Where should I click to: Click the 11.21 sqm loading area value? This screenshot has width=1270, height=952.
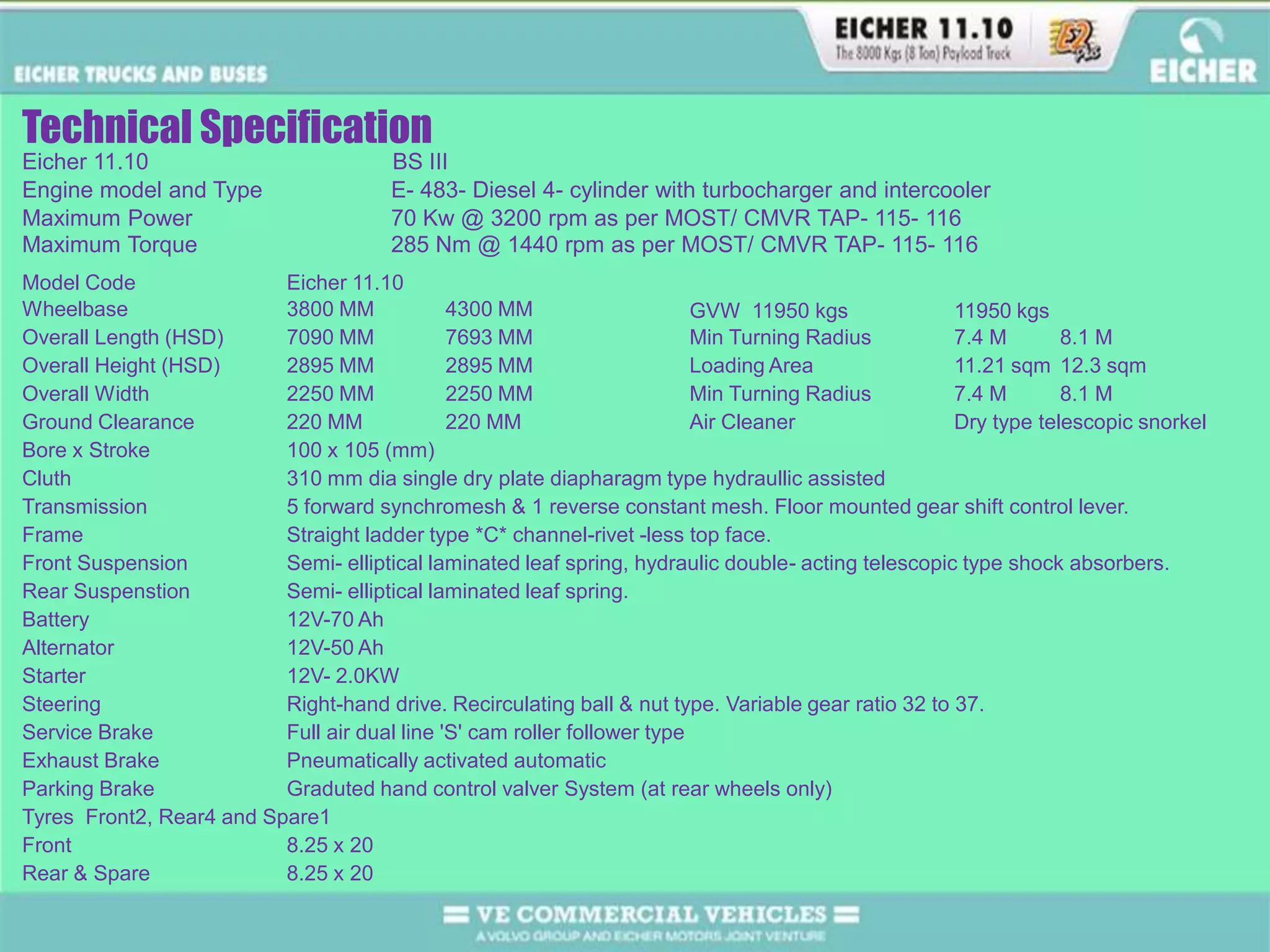(x=1001, y=366)
